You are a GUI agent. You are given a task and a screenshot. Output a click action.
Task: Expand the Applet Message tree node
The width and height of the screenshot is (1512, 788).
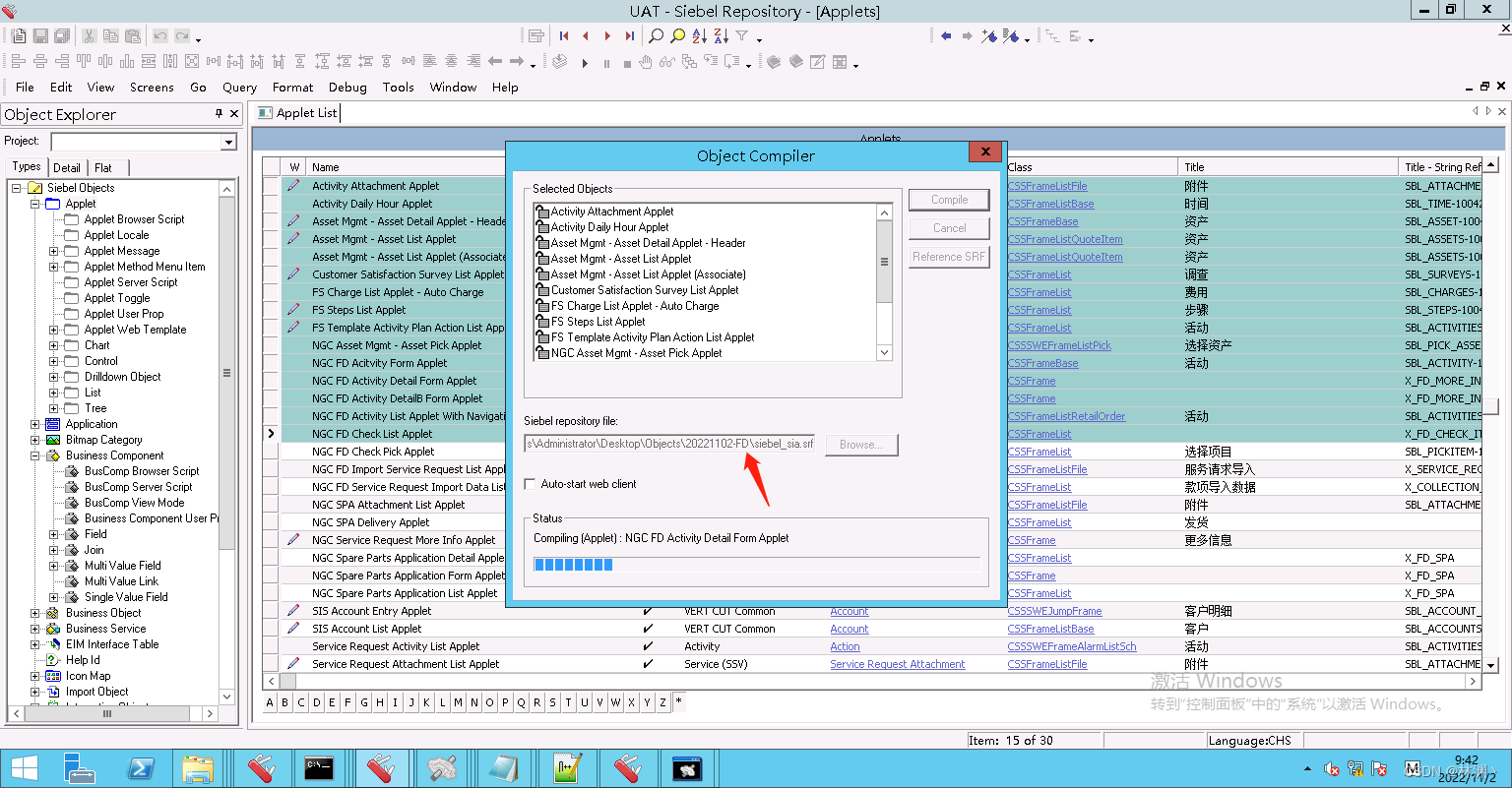54,251
